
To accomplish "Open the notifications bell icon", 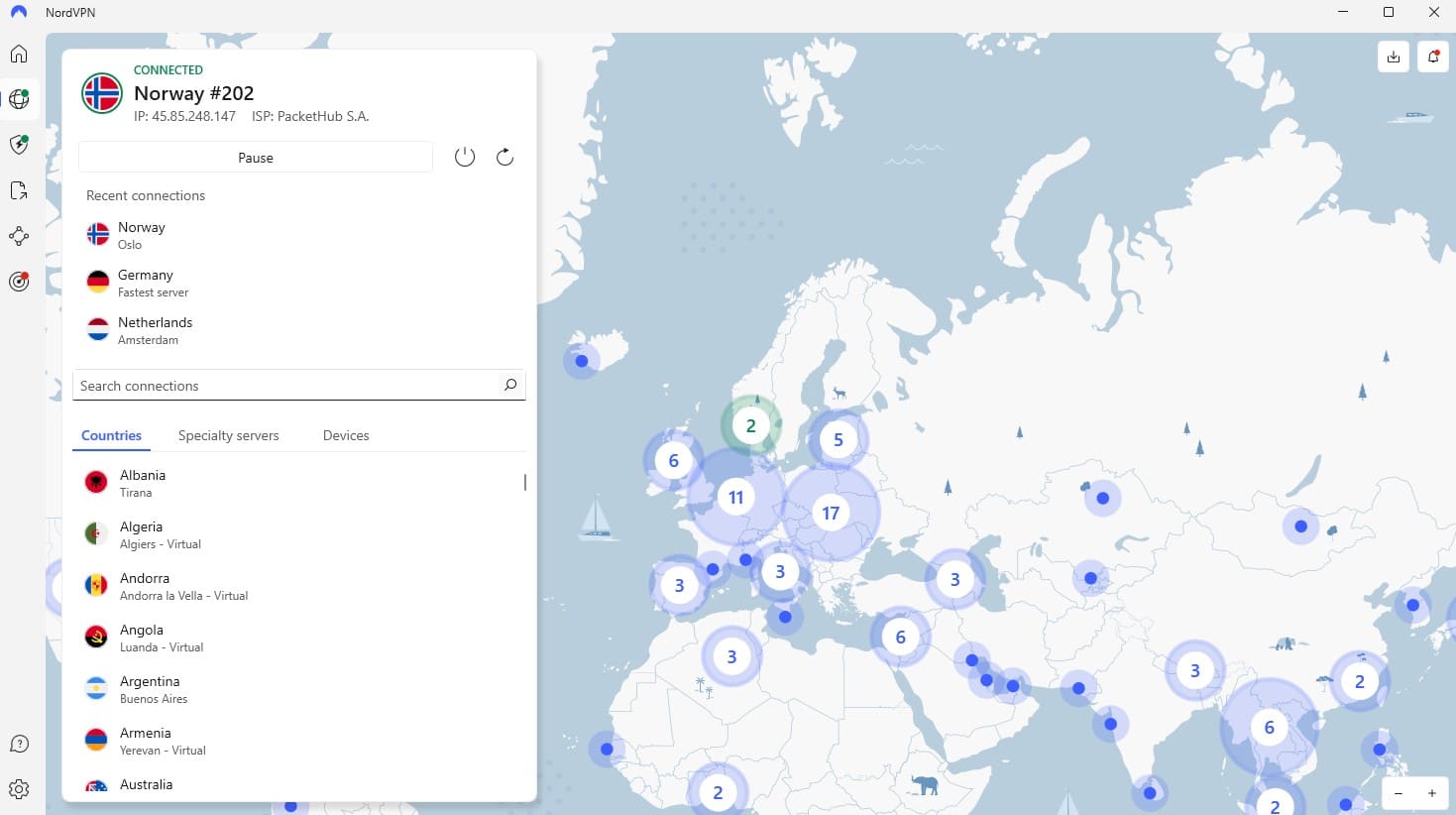I will (x=1433, y=57).
